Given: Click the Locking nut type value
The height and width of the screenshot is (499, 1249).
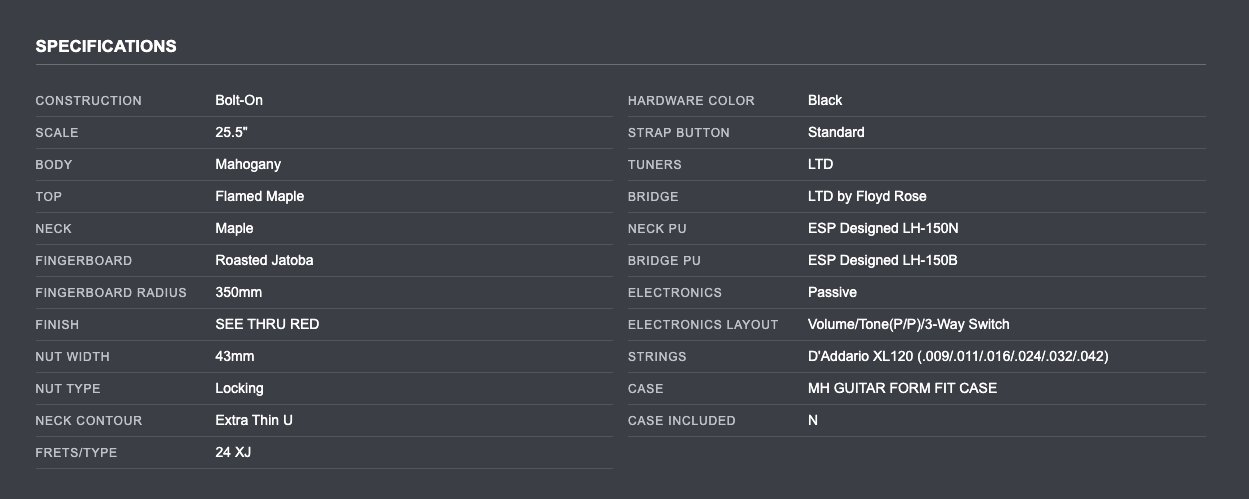Looking at the screenshot, I should (240, 388).
